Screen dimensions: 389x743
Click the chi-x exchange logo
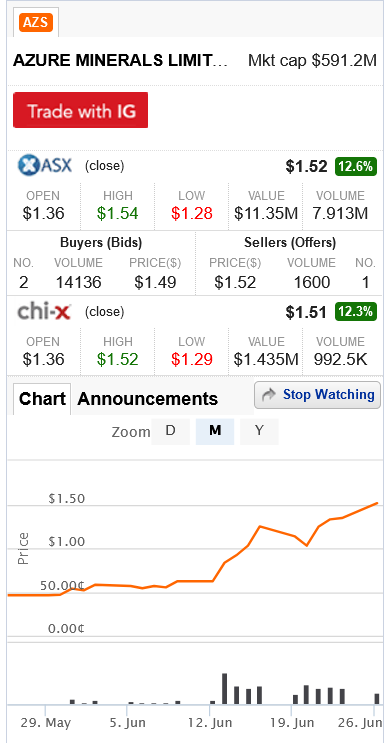point(45,311)
